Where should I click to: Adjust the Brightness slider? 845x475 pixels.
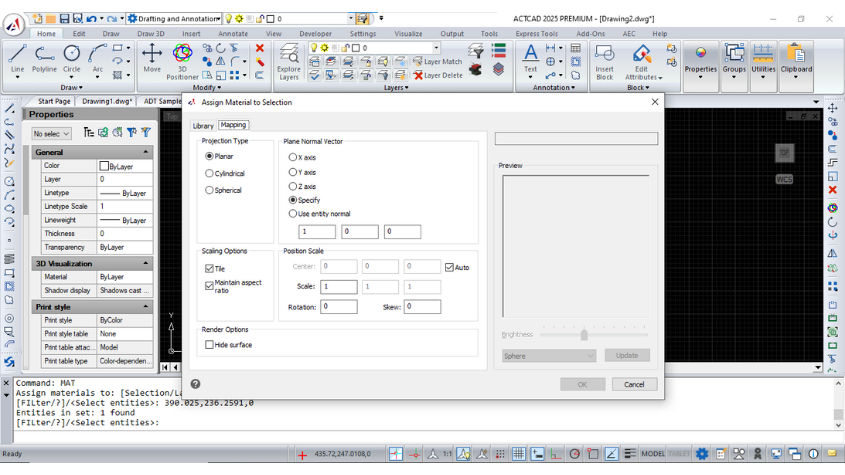(584, 335)
